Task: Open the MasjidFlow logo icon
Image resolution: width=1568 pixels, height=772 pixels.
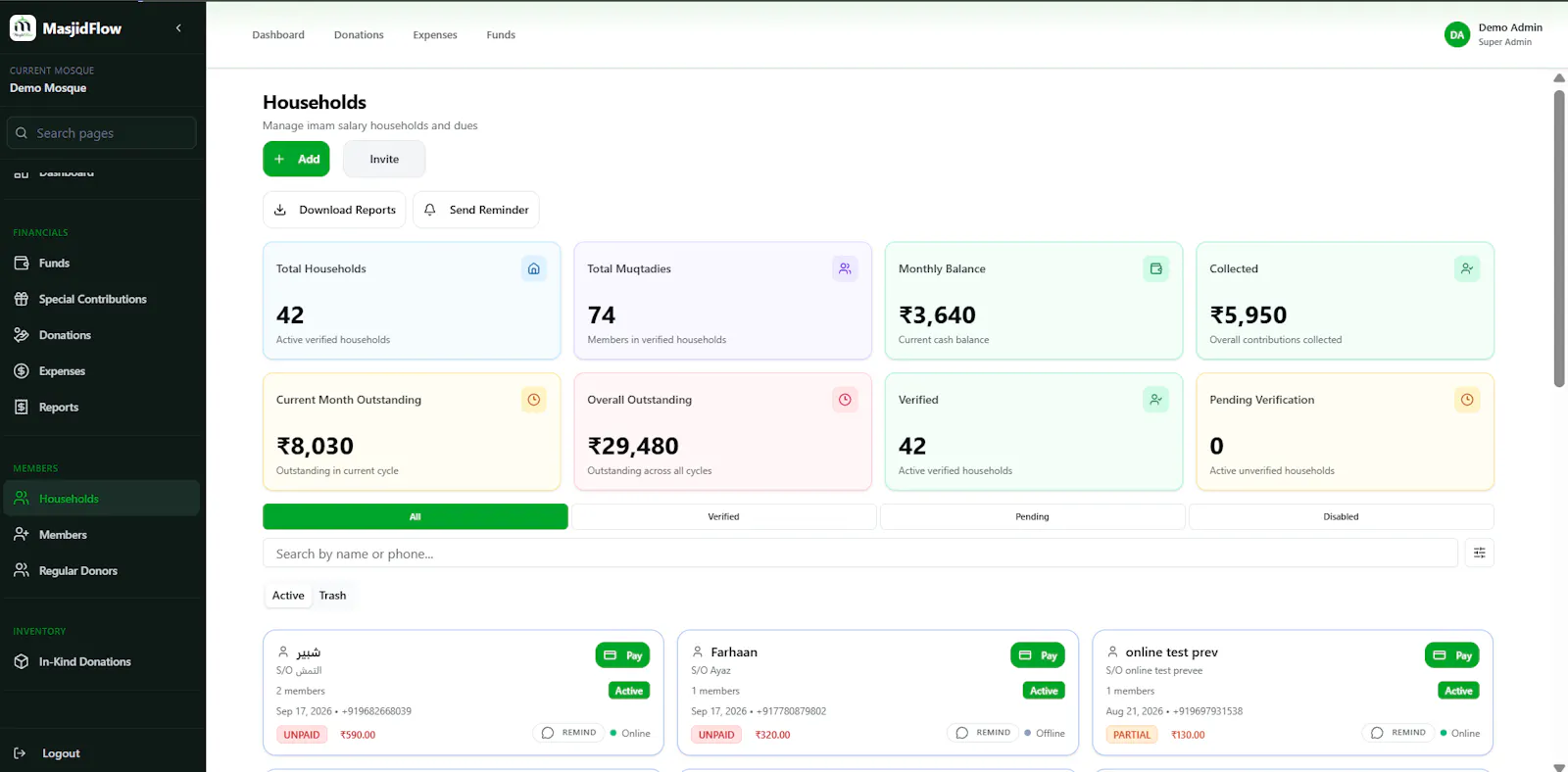Action: point(23,28)
